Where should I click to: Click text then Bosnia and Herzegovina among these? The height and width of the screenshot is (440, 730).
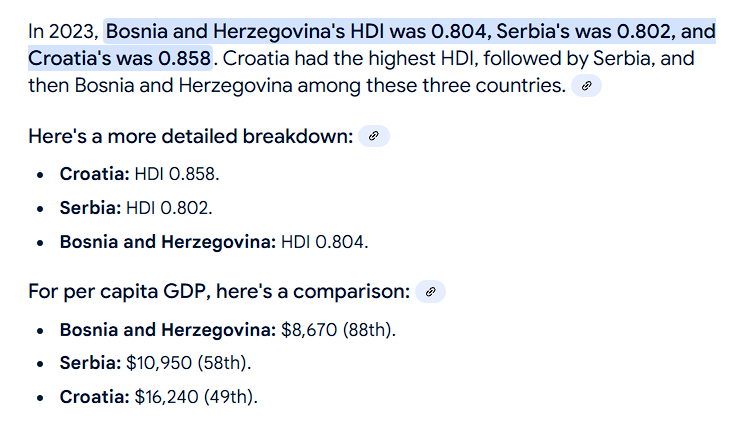[x=223, y=85]
